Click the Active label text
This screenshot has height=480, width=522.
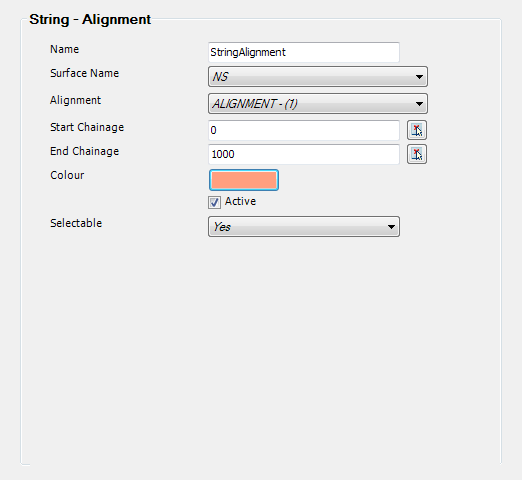[240, 201]
